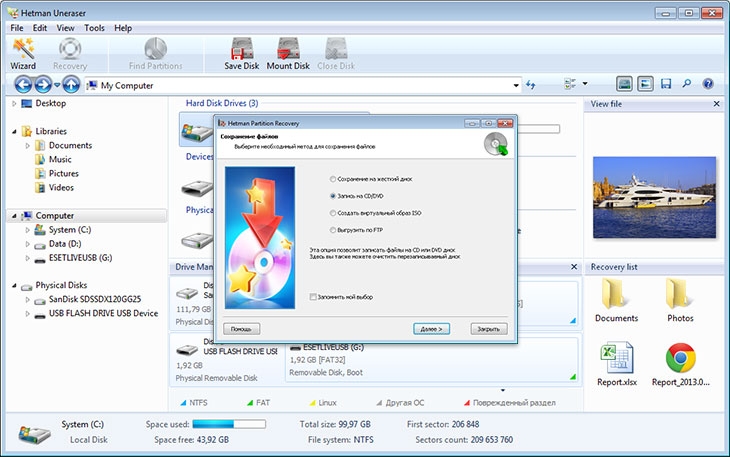
Task: Click the Далее next button in dialog
Action: pos(432,329)
